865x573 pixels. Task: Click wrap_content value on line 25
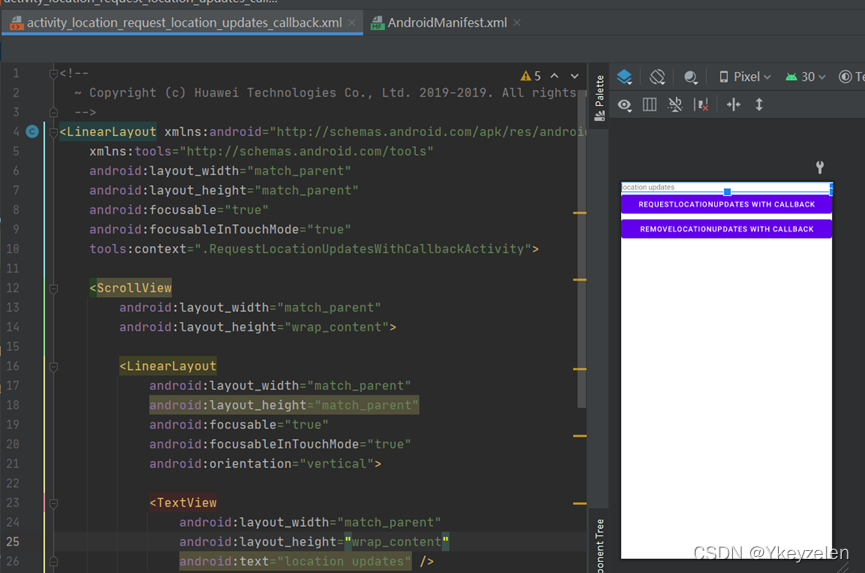click(397, 542)
